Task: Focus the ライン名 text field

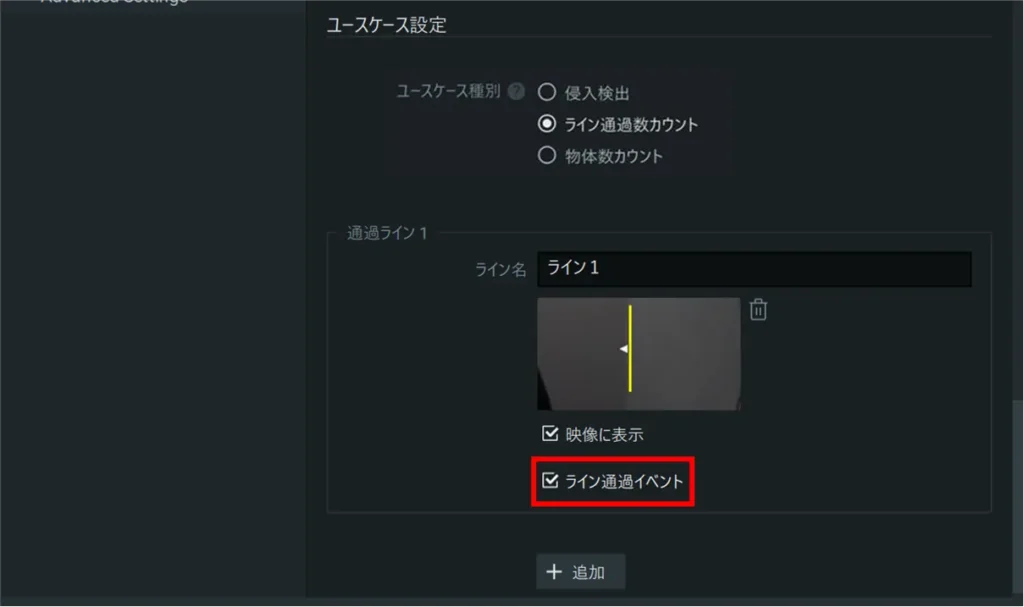Action: click(x=754, y=269)
